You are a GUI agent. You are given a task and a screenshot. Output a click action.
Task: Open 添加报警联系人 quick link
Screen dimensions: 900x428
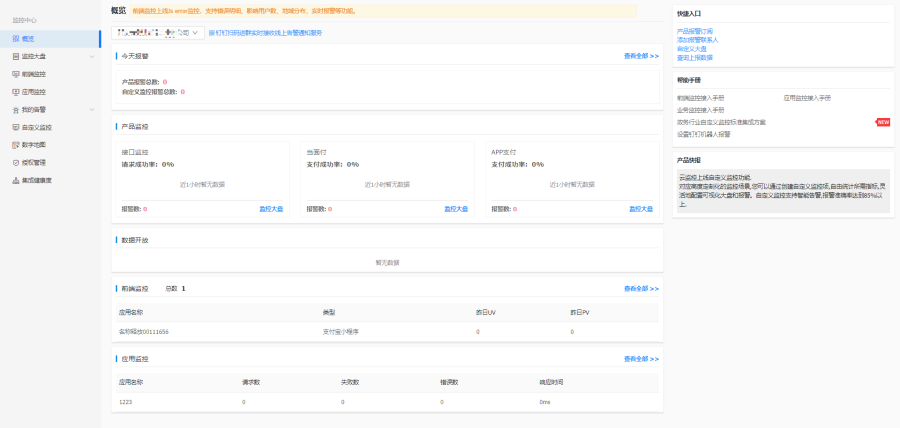(x=697, y=40)
